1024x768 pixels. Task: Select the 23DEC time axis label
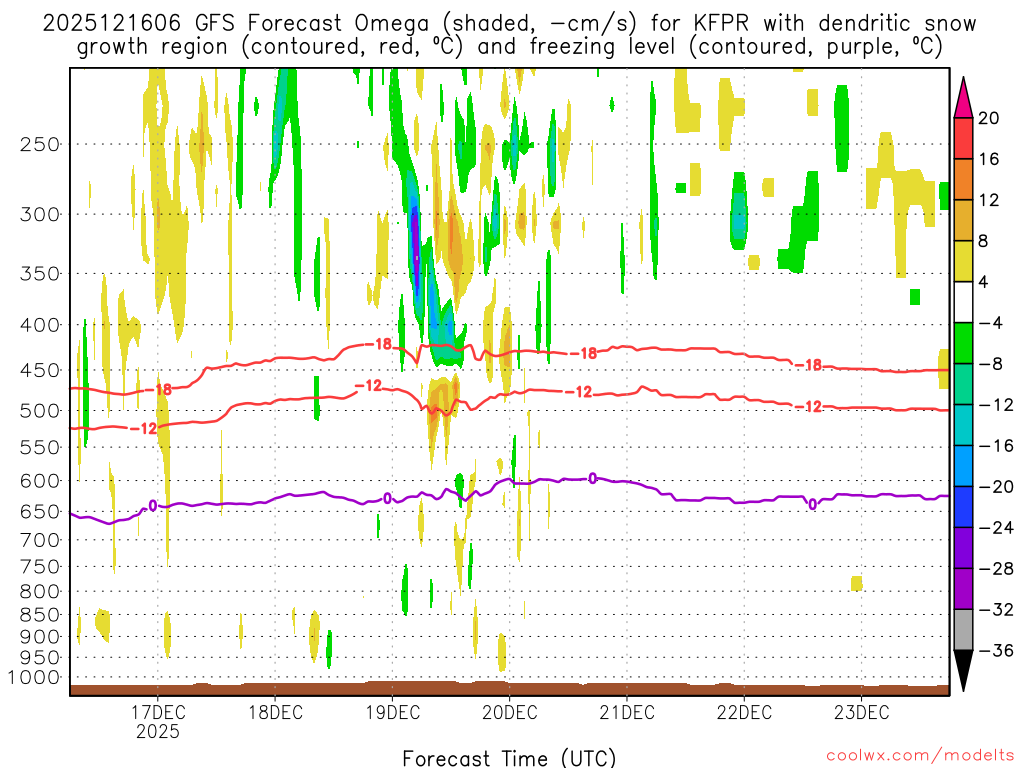[862, 712]
